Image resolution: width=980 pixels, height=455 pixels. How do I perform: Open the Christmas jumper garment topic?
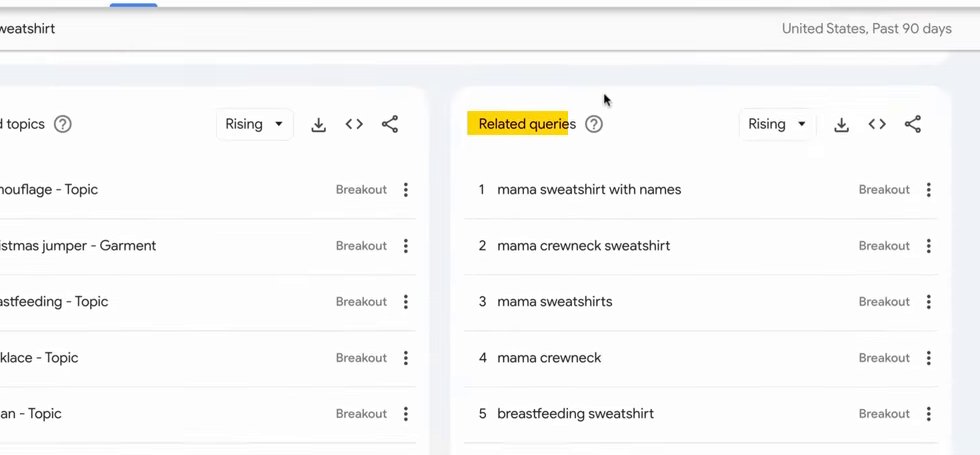click(78, 246)
